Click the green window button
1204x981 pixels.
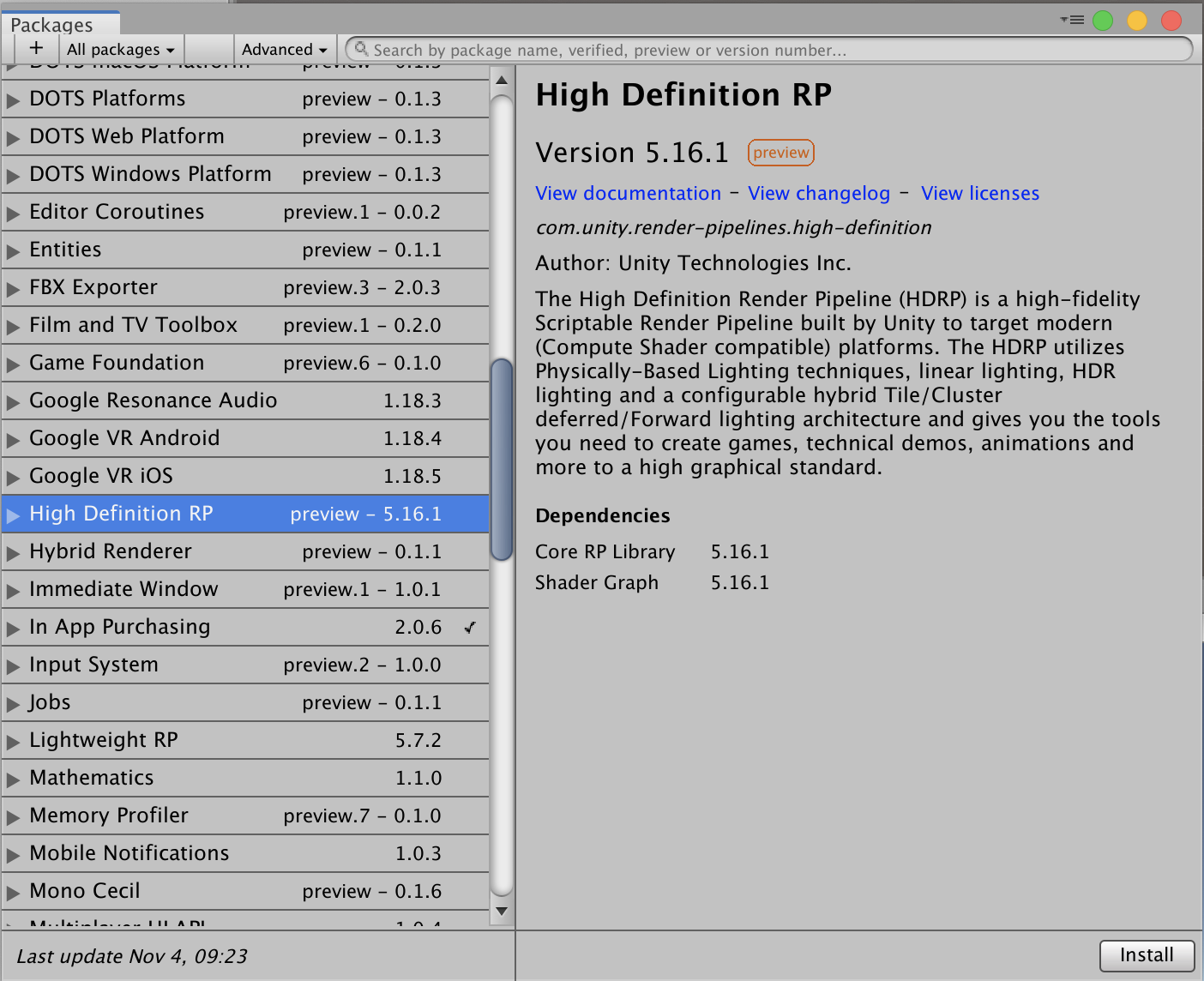tap(1103, 21)
